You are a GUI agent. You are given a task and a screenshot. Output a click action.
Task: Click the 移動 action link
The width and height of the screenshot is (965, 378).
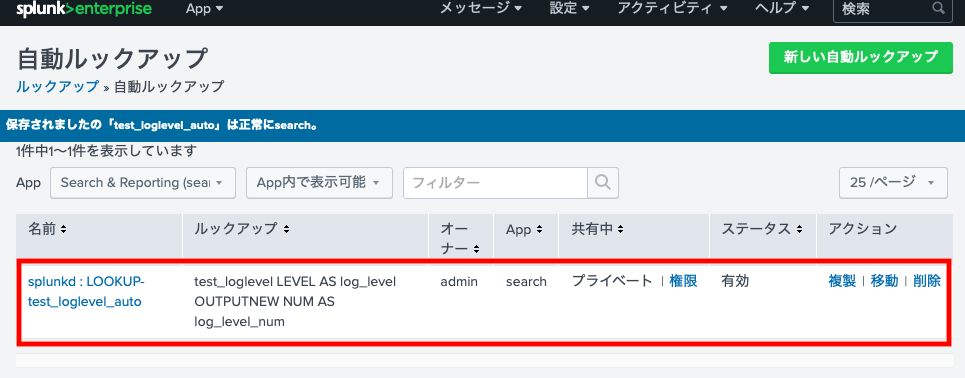point(884,281)
